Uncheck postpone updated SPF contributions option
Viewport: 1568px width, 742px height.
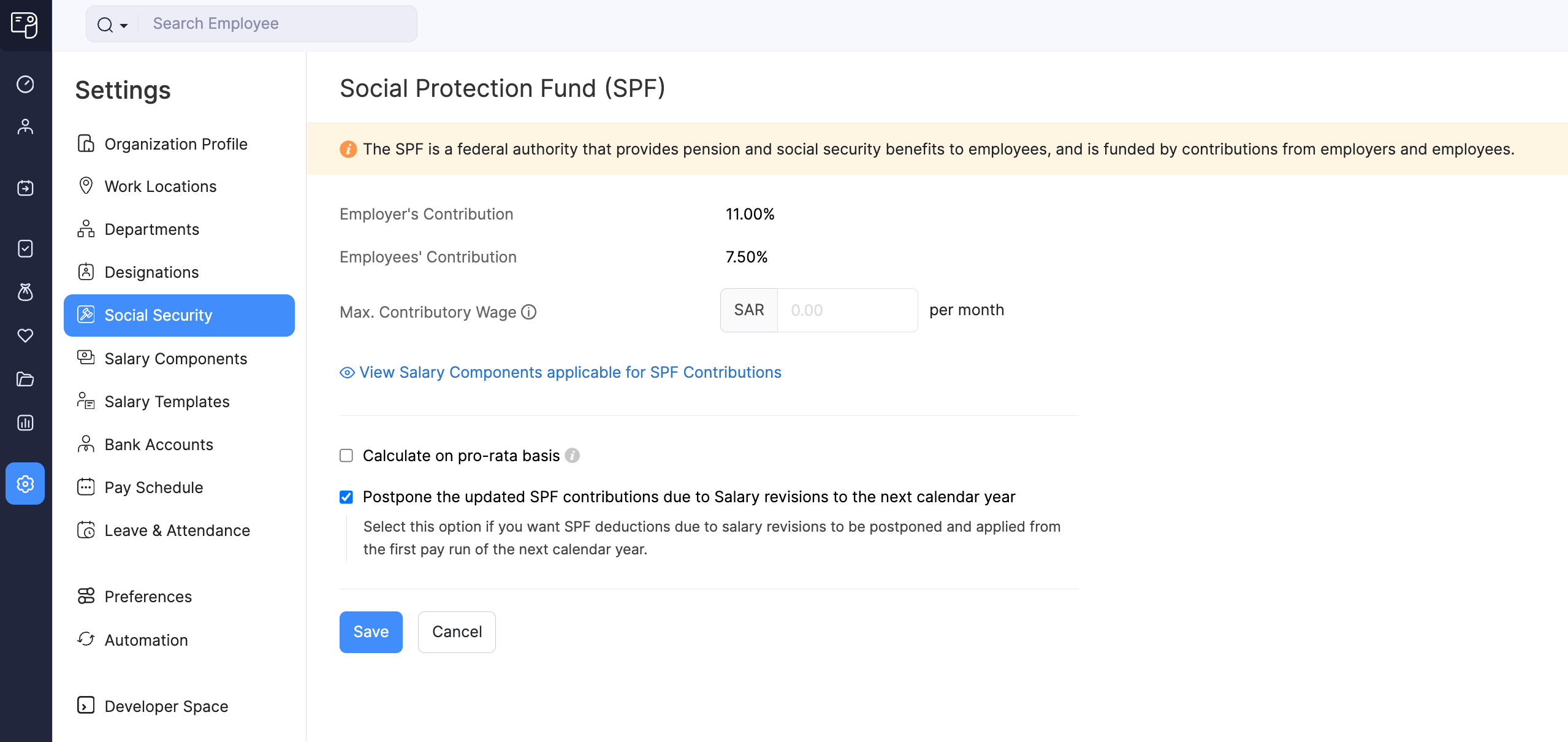[x=346, y=497]
